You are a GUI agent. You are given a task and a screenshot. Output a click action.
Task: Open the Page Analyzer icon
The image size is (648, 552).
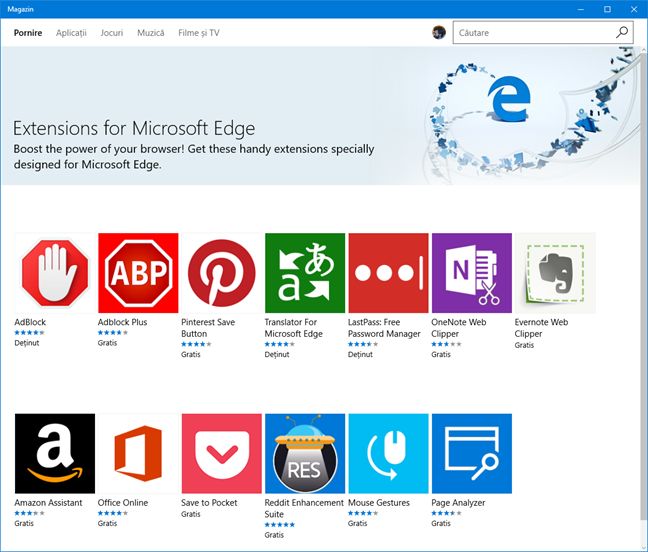click(x=472, y=454)
